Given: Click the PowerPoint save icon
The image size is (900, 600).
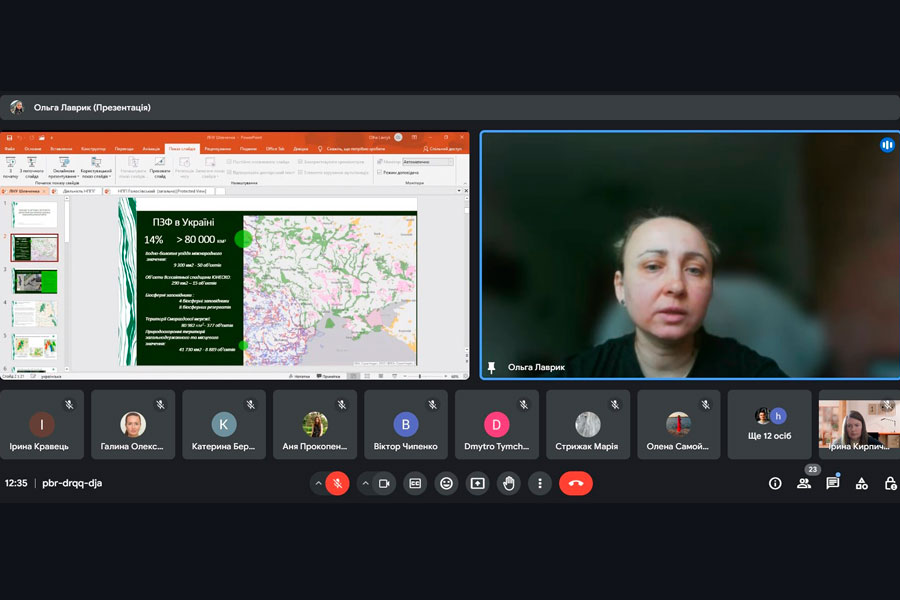Looking at the screenshot, I should coord(9,138).
